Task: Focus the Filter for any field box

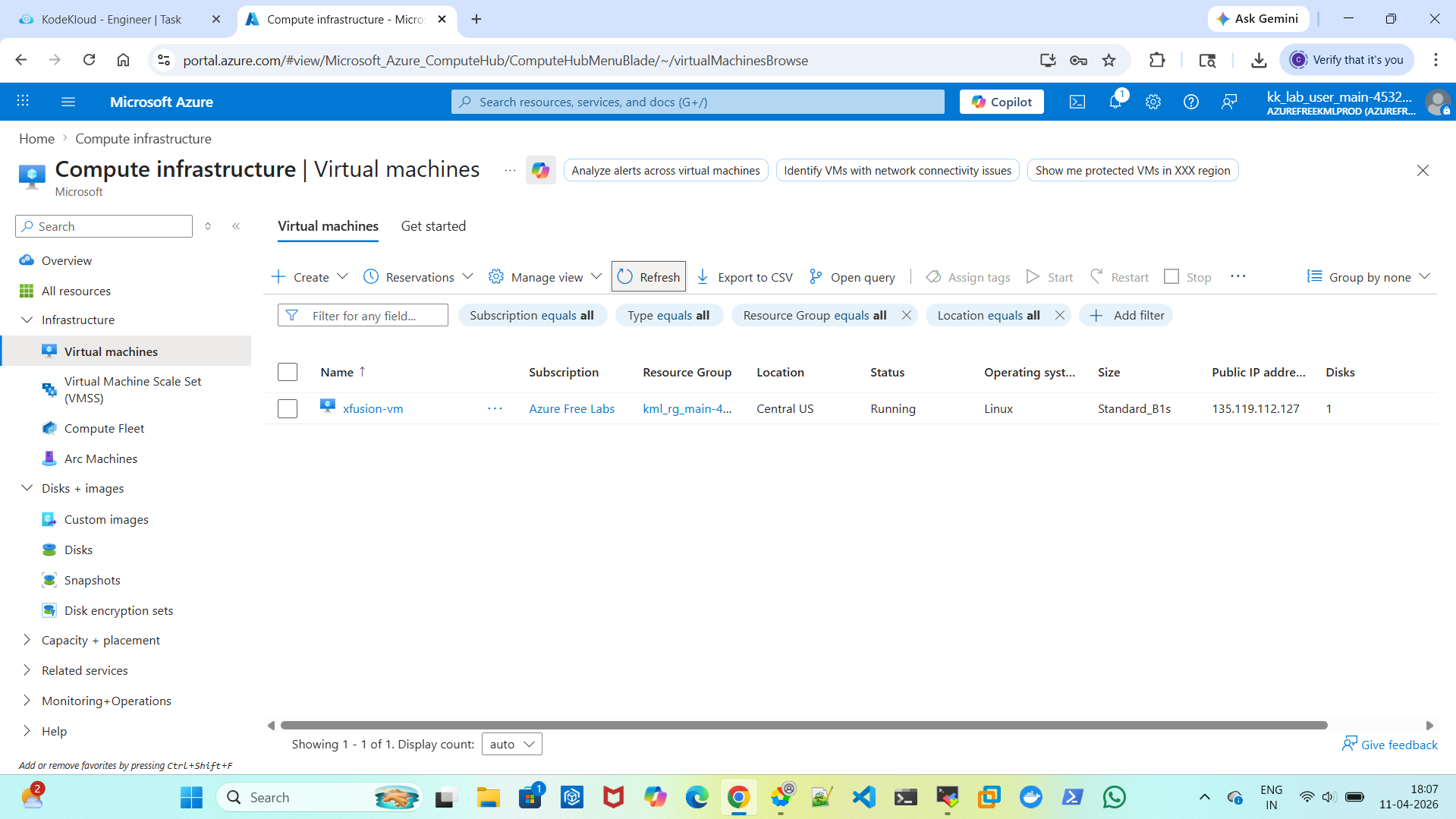Action: click(363, 315)
